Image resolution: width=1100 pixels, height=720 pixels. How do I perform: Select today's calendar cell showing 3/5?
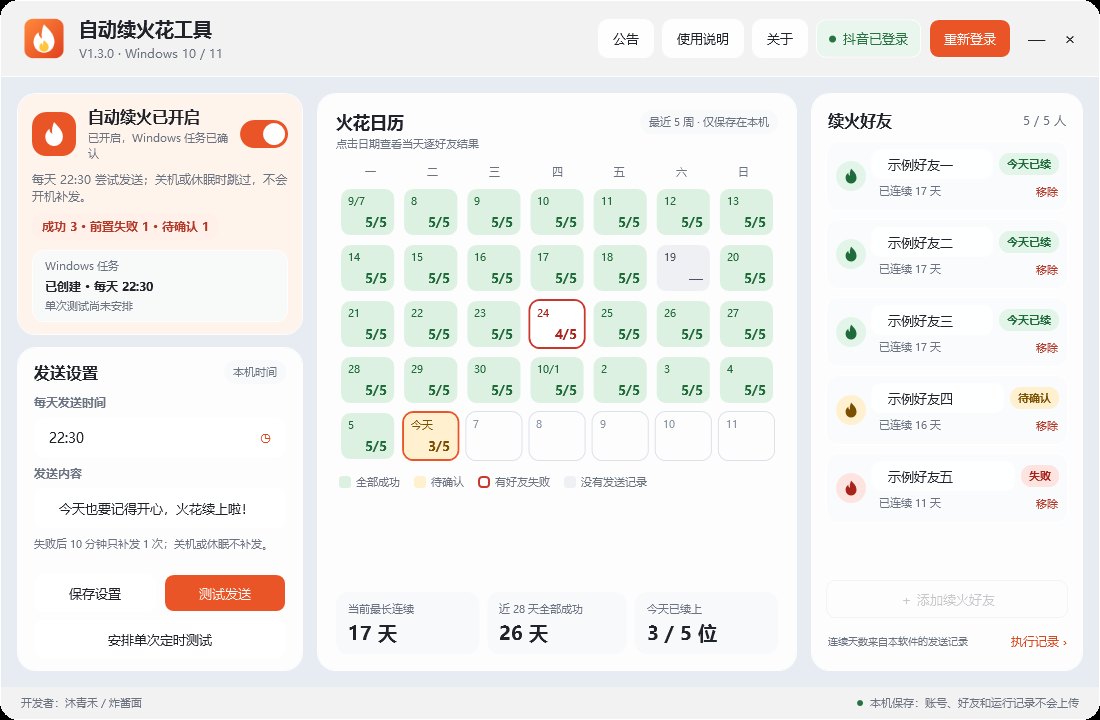431,436
